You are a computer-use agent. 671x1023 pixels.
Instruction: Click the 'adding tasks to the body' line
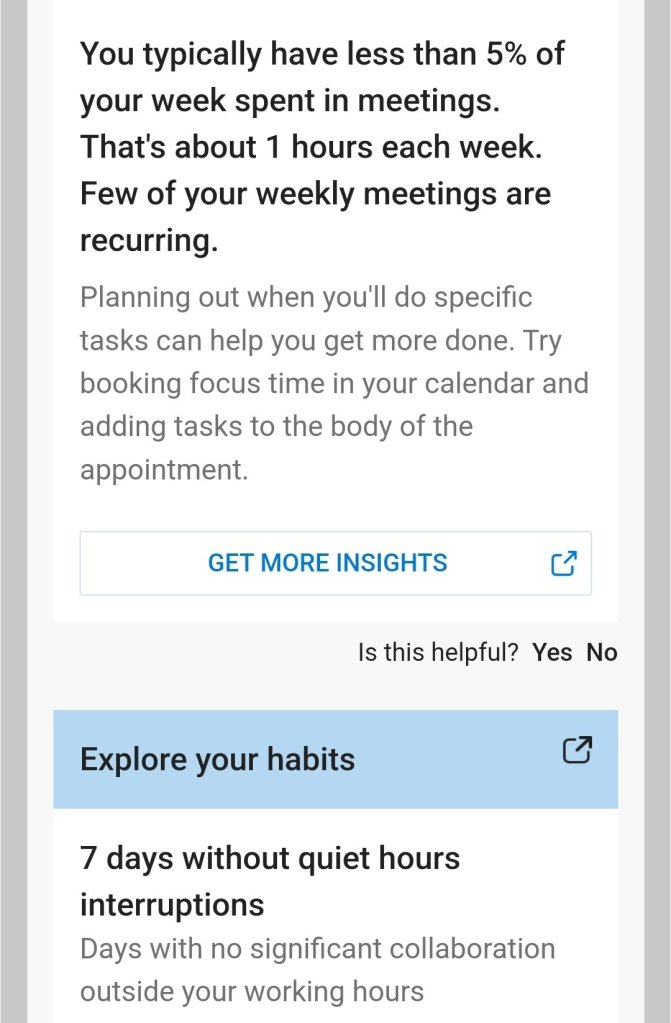(x=276, y=426)
